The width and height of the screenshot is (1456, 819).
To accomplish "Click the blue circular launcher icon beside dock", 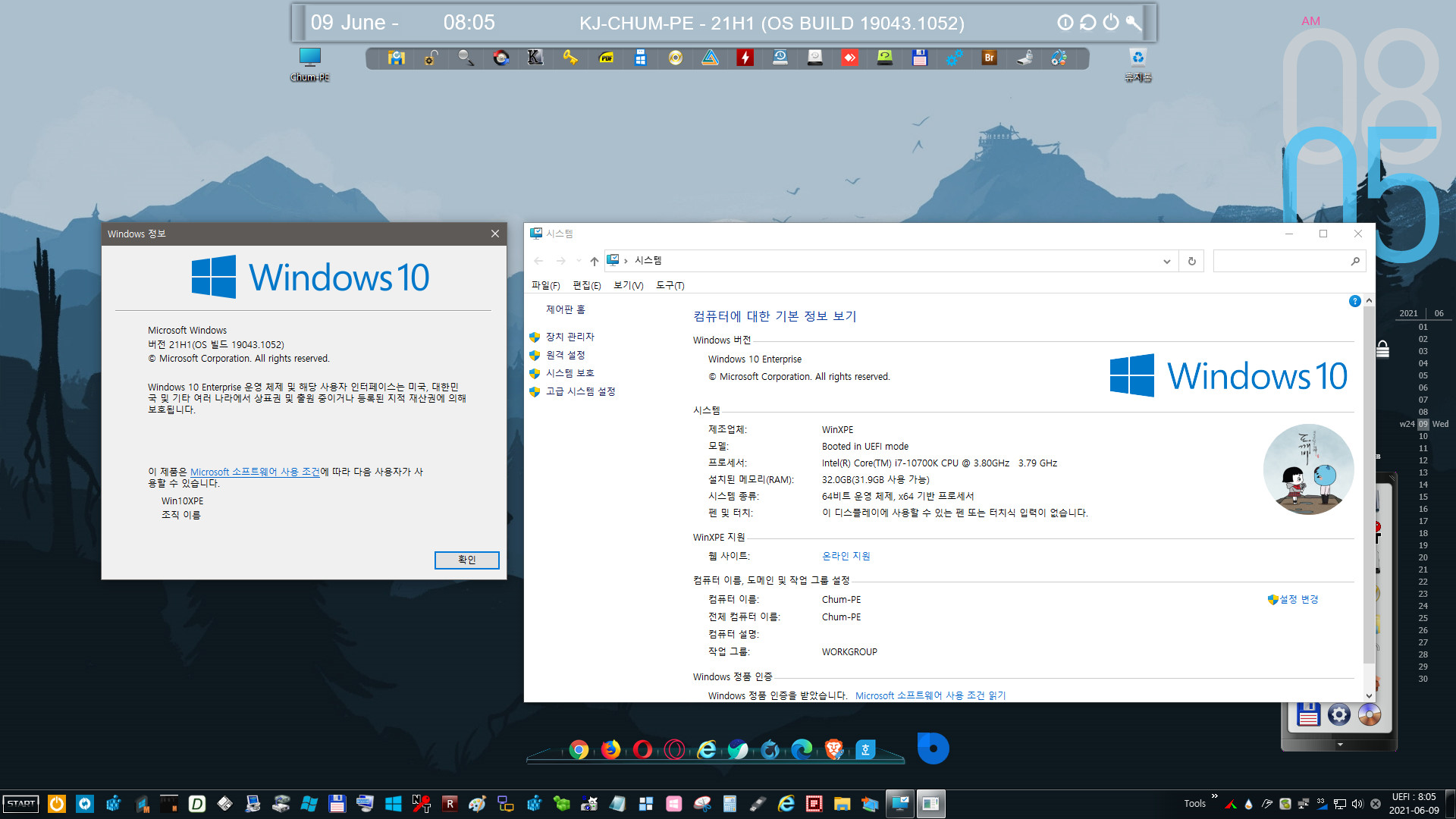I will (x=933, y=748).
